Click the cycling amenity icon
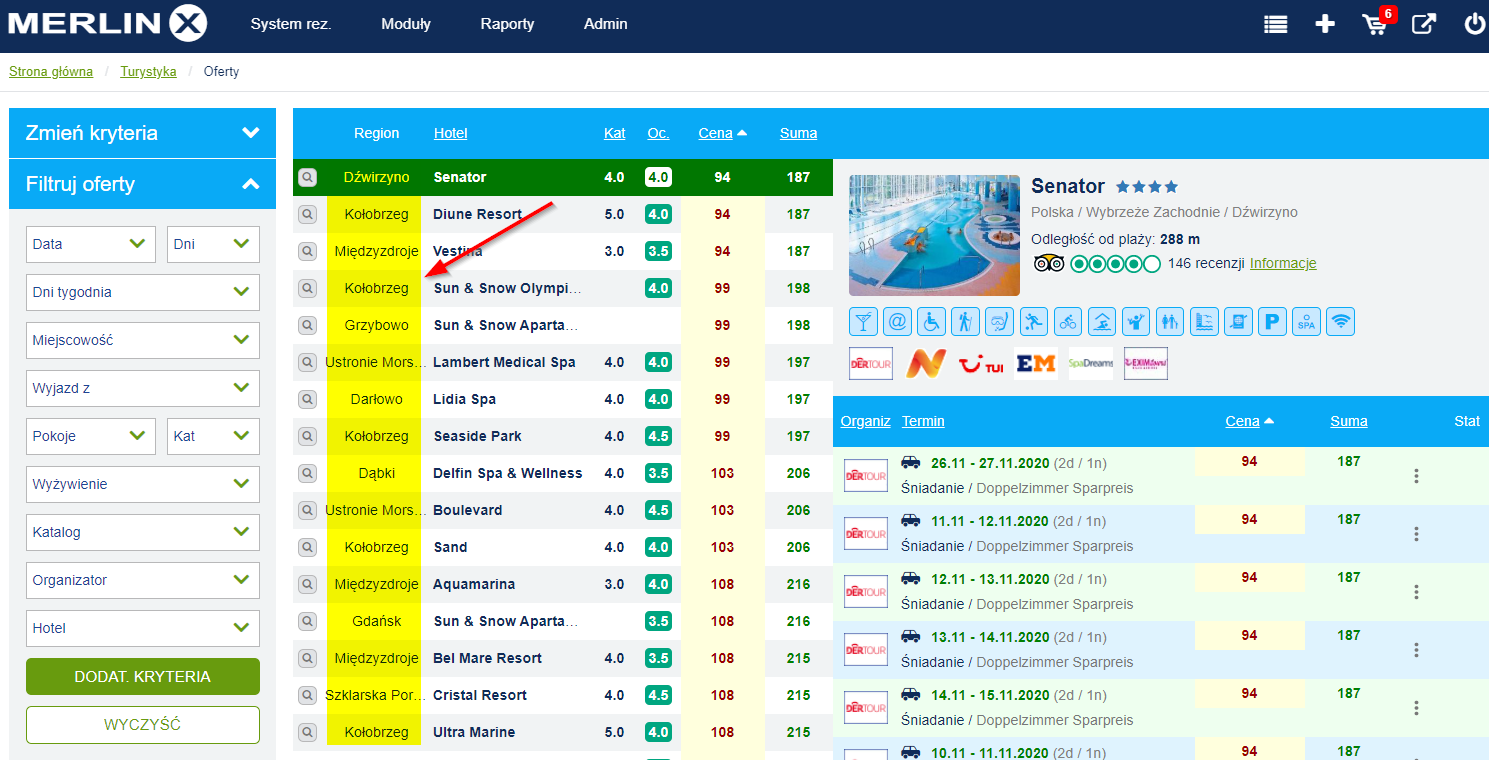Image resolution: width=1489 pixels, height=760 pixels. [1067, 321]
